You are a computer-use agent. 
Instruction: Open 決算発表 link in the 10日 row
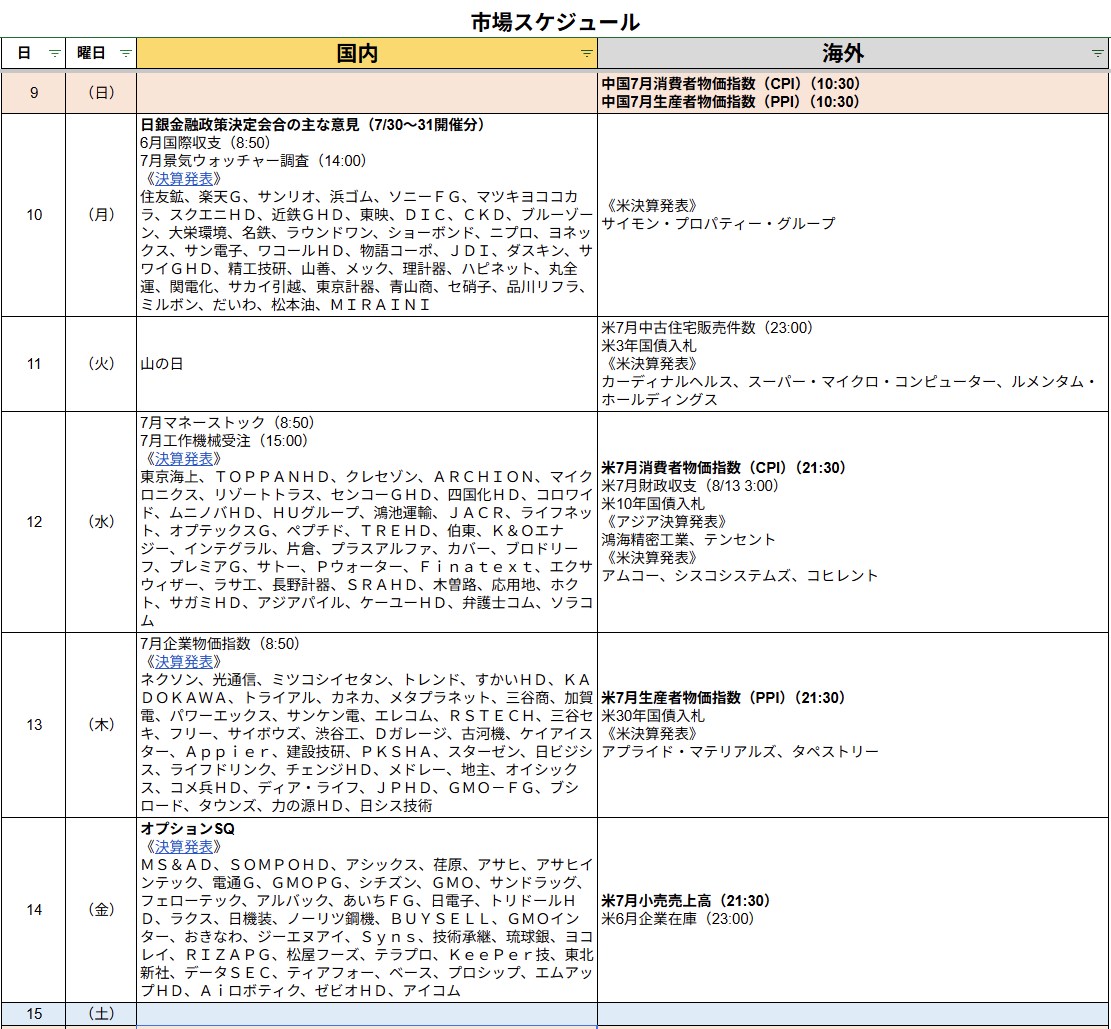coord(184,179)
